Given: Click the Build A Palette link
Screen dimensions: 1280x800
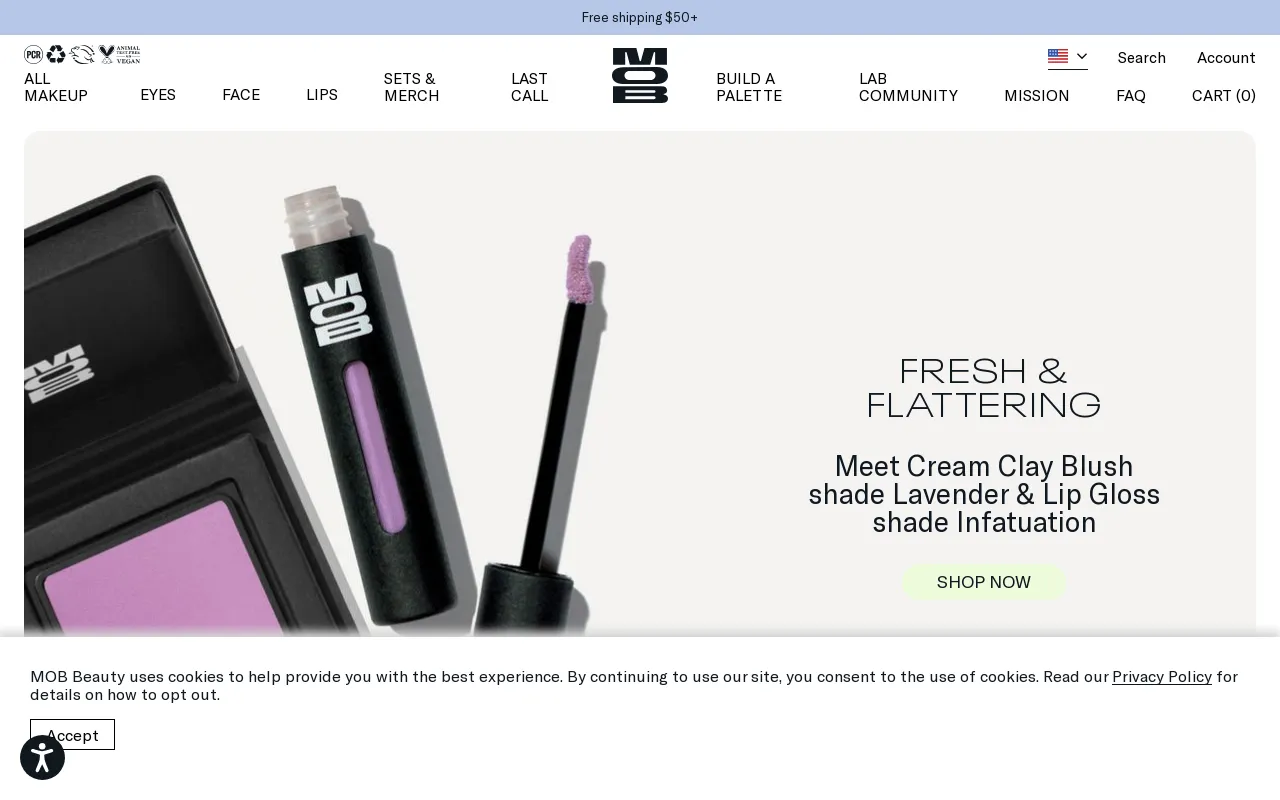Looking at the screenshot, I should click(x=749, y=87).
